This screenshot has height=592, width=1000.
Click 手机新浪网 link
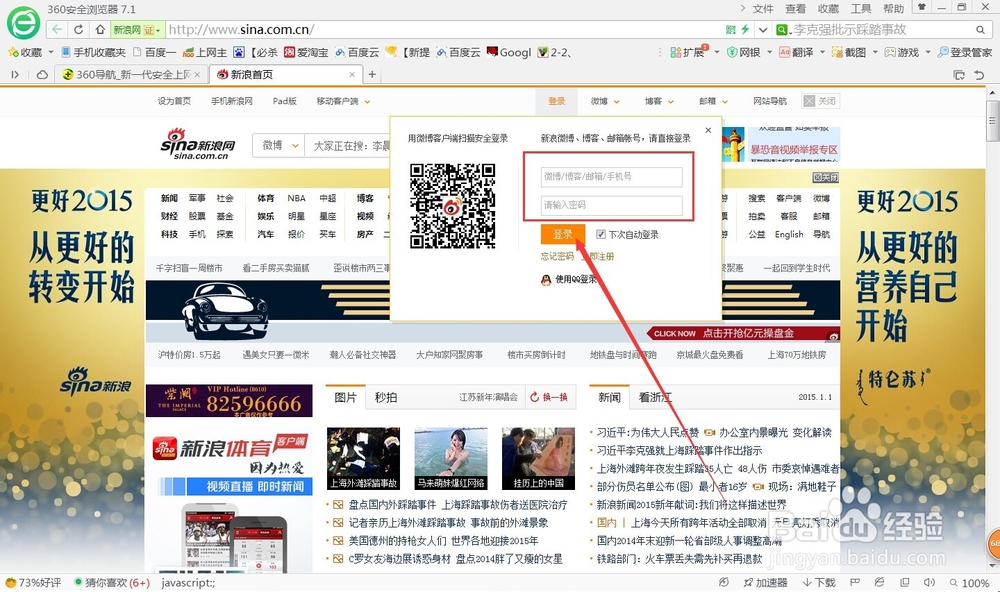[x=232, y=101]
